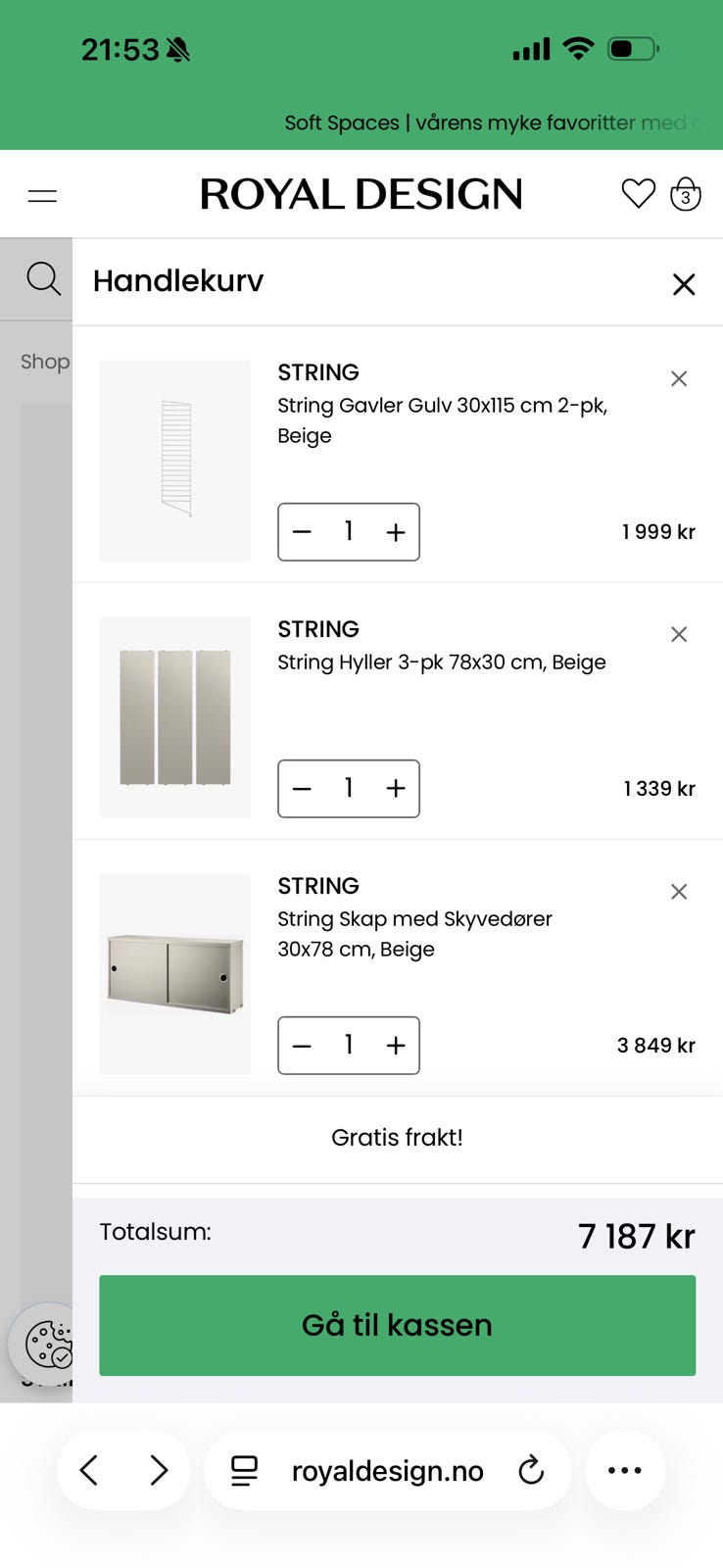Open the wishlist heart icon
Image resolution: width=723 pixels, height=1568 pixels.
click(638, 194)
